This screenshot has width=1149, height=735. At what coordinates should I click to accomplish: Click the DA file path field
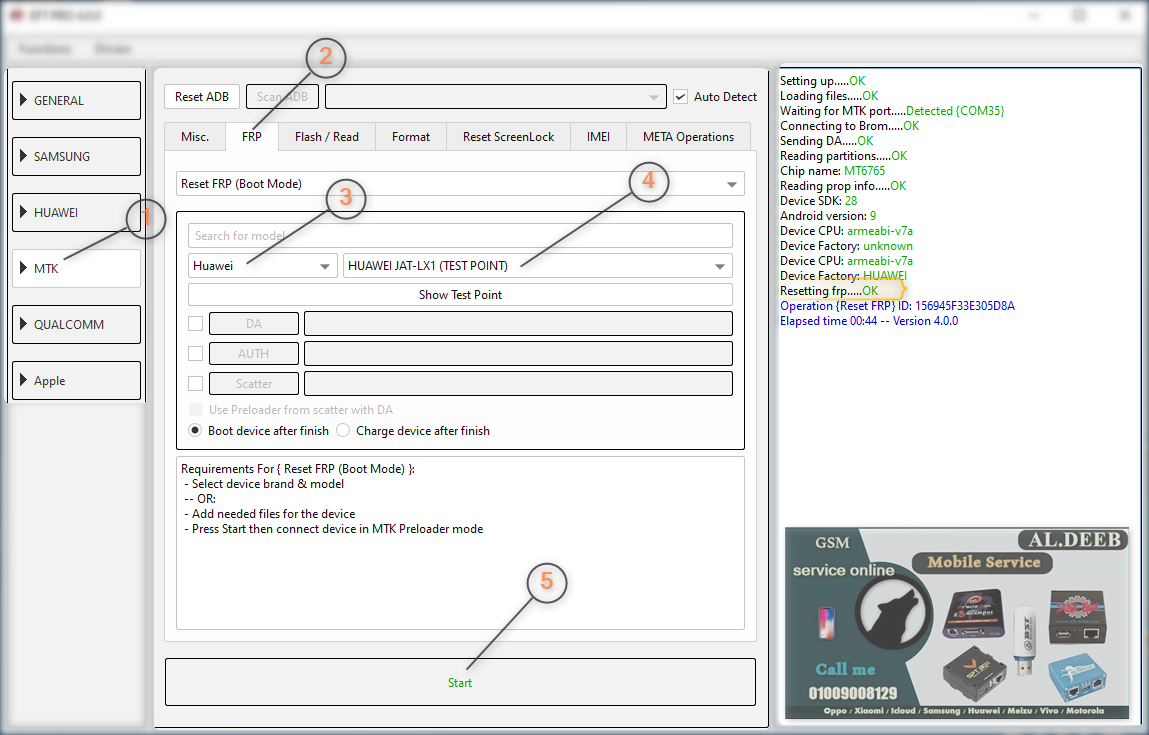coord(518,323)
